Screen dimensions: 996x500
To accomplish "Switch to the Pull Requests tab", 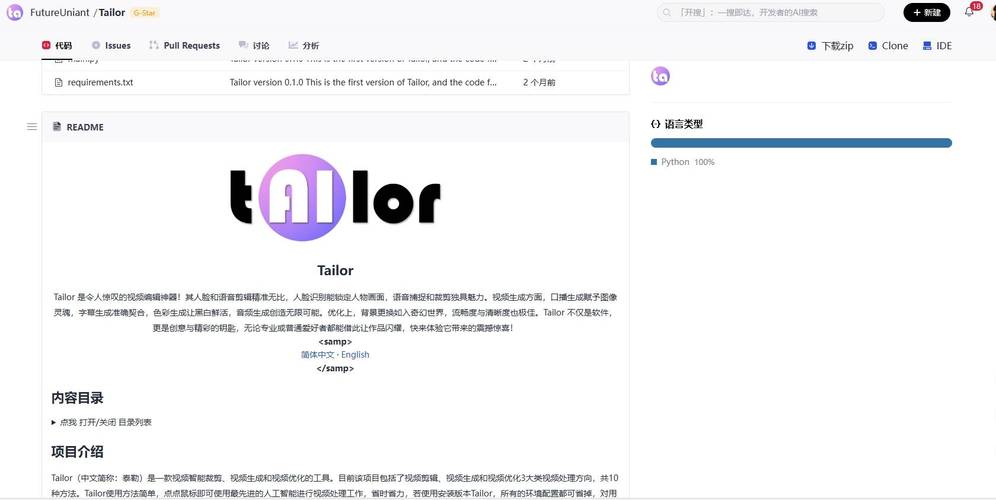I will click(184, 46).
